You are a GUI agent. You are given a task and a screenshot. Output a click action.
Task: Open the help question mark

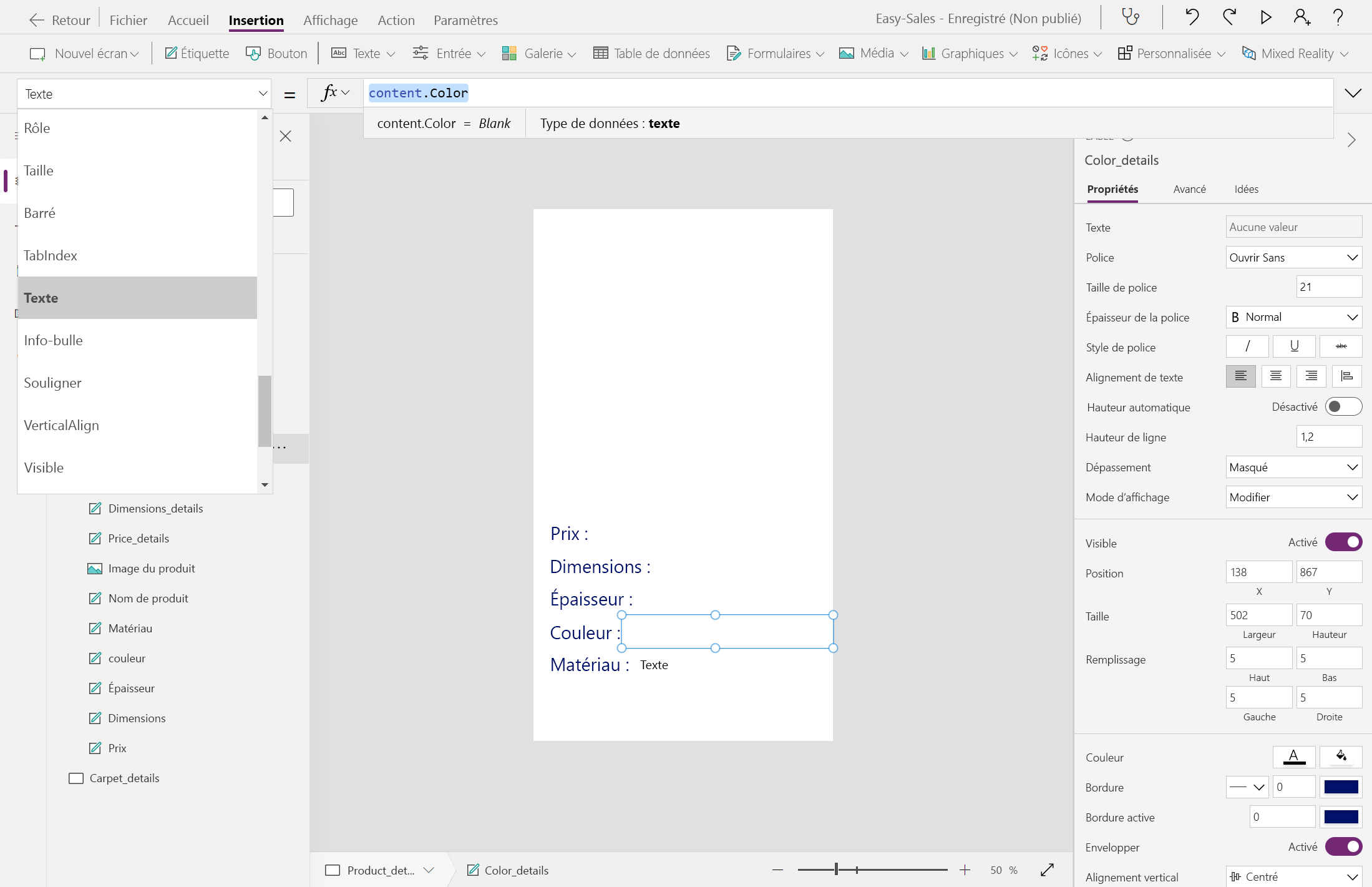click(x=1338, y=17)
